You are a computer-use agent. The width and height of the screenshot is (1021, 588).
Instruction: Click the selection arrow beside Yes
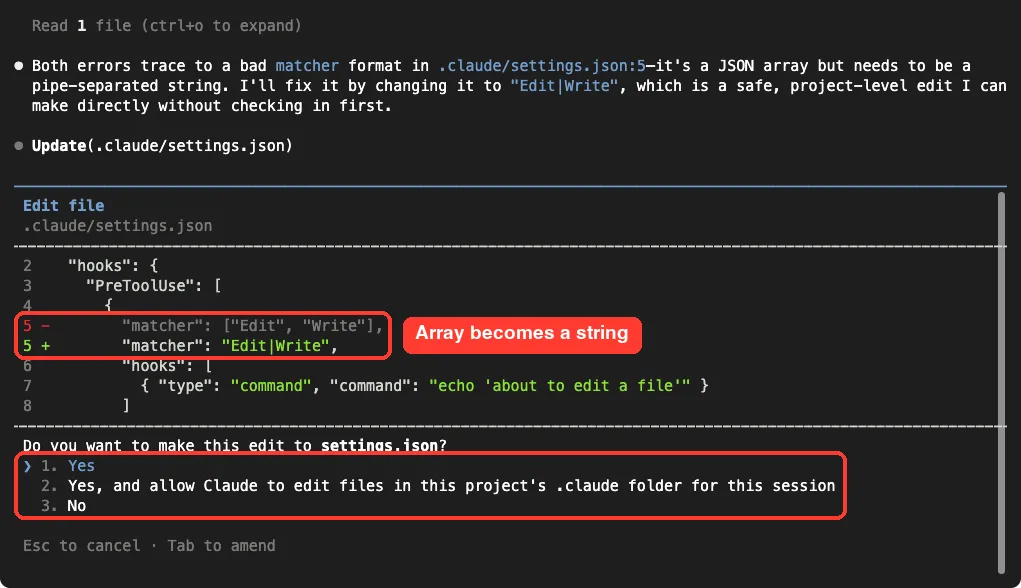pos(27,466)
